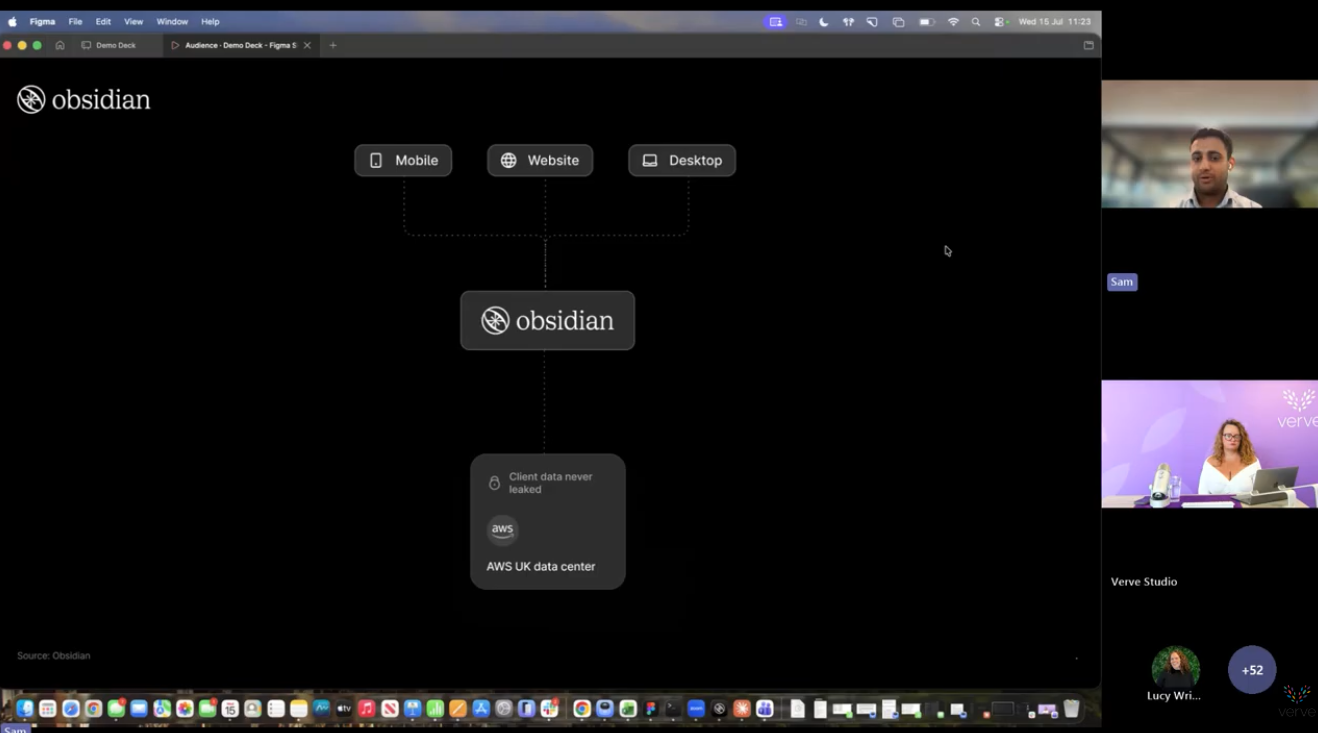Open Figma from the dock

coord(651,709)
